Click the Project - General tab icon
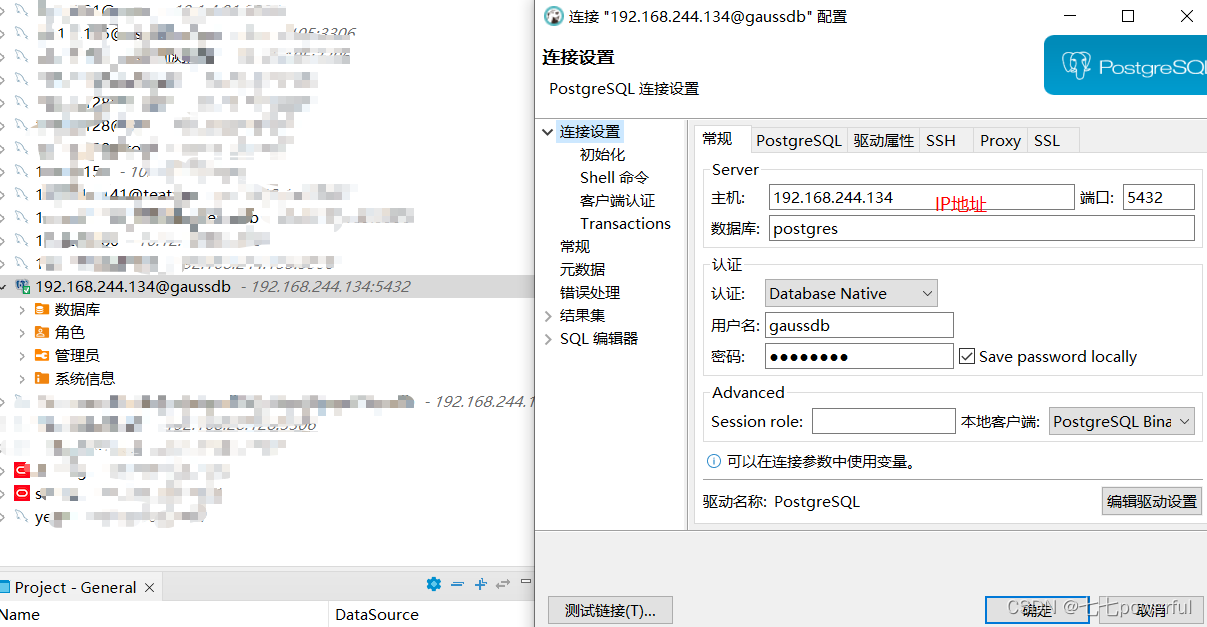The height and width of the screenshot is (627, 1207). [x=5, y=588]
